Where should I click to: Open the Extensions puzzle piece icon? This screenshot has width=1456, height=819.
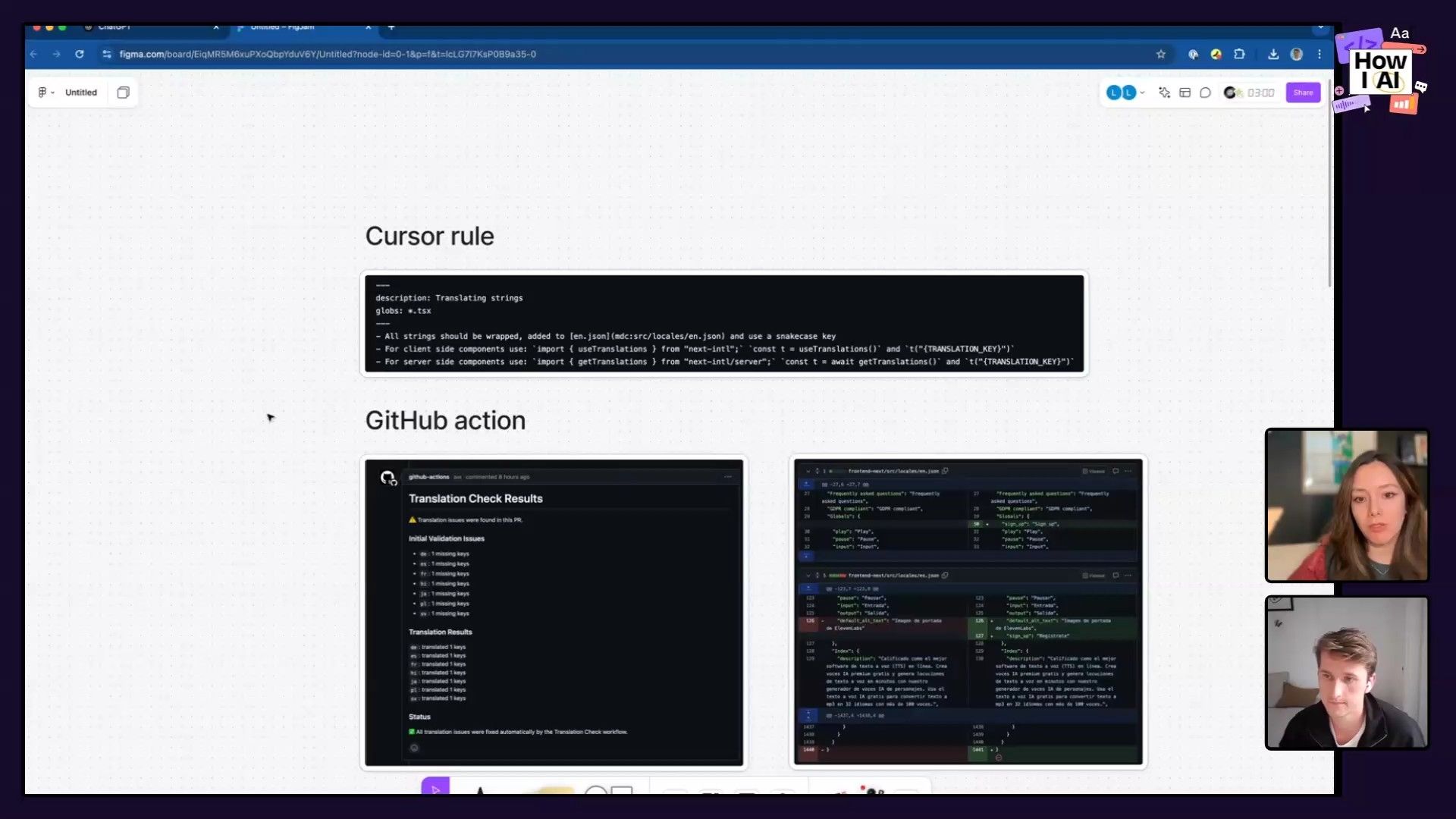tap(1239, 54)
